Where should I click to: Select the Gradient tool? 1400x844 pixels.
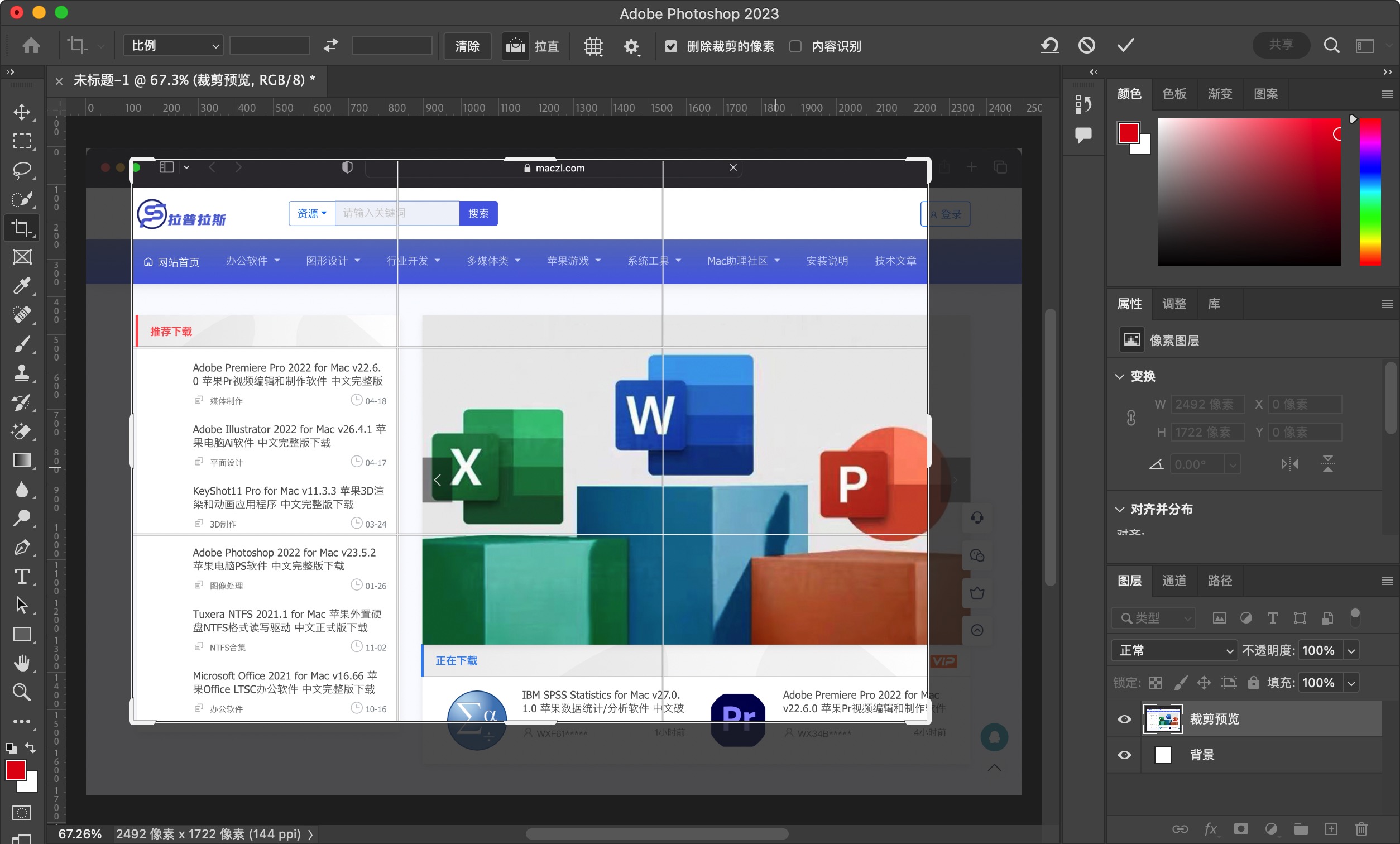[x=22, y=460]
